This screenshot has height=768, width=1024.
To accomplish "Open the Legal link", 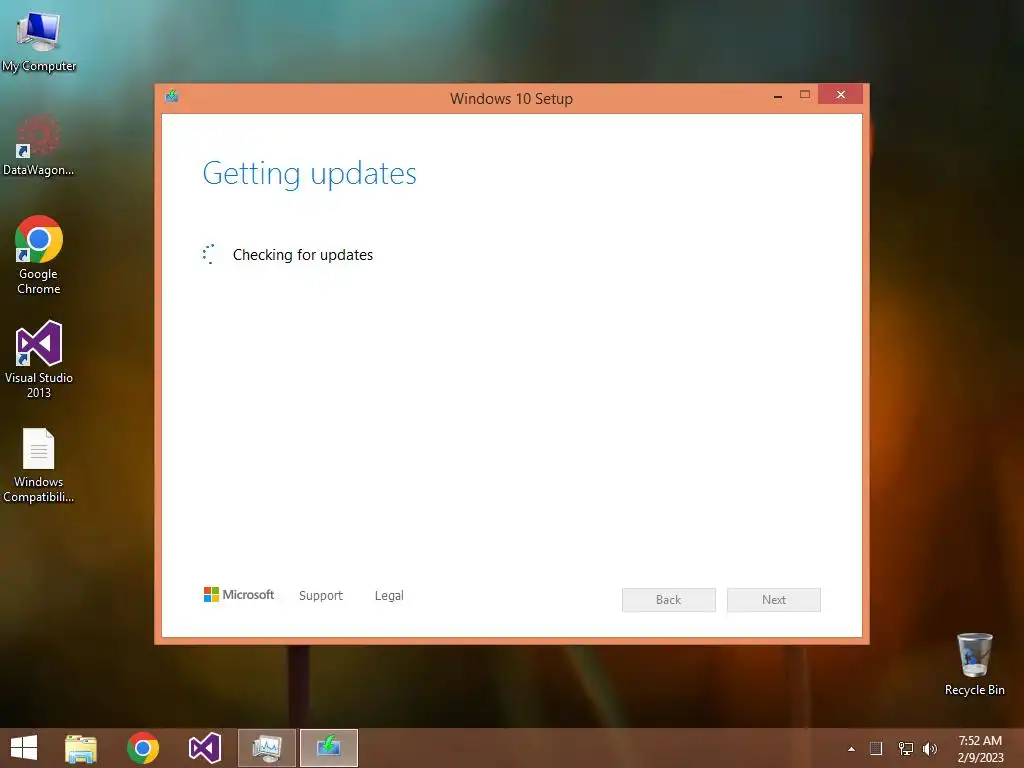I will [389, 596].
